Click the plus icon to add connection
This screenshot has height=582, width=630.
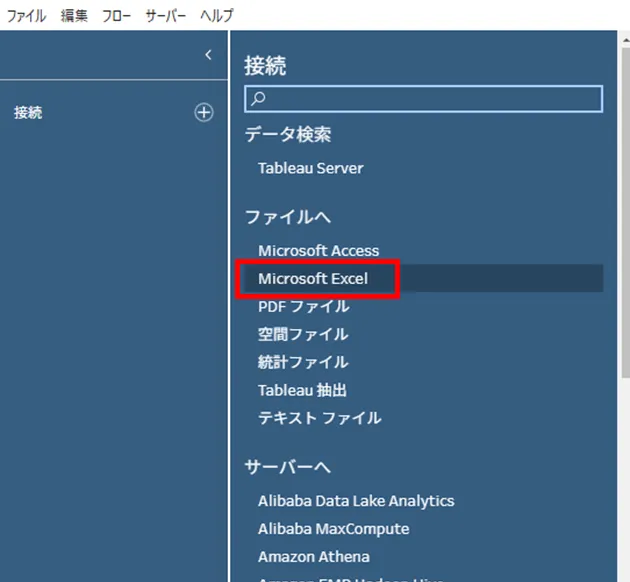(x=204, y=113)
